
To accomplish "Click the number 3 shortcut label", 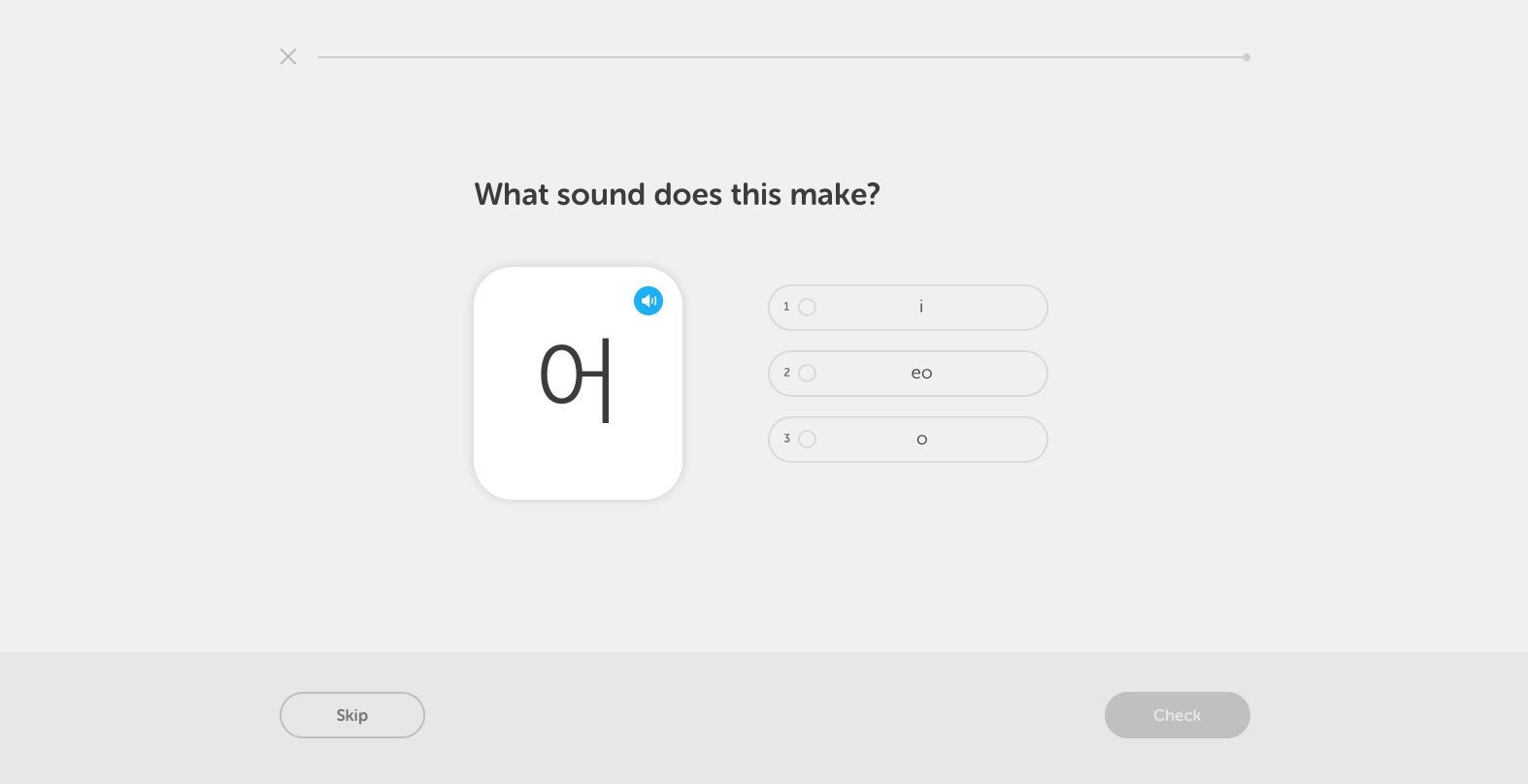I will 786,439.
